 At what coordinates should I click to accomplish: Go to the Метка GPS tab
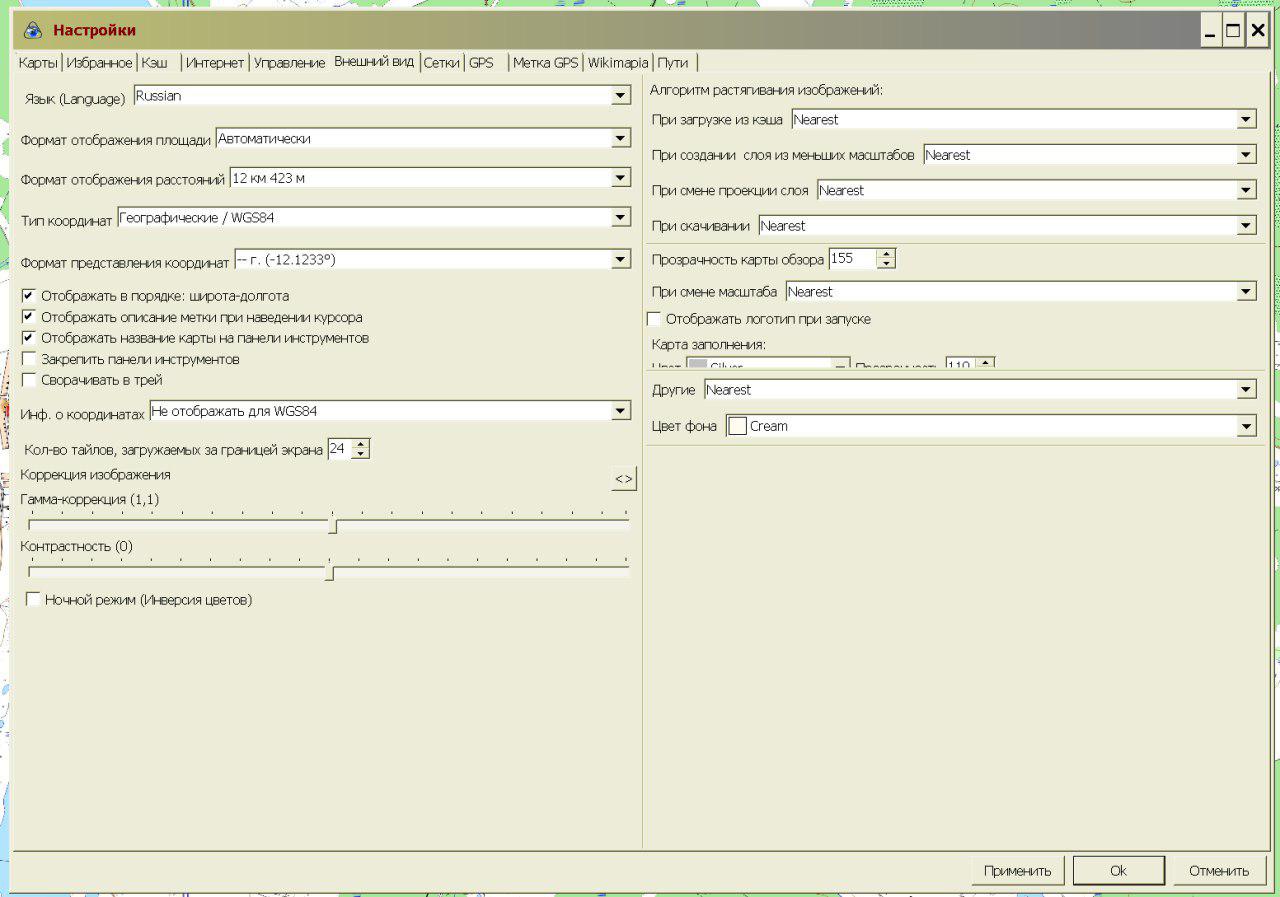coord(545,63)
